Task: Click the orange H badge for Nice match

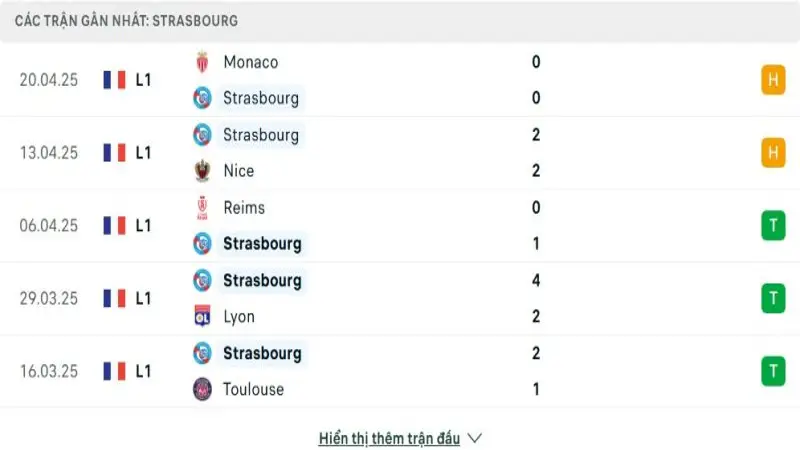Action: [x=773, y=153]
